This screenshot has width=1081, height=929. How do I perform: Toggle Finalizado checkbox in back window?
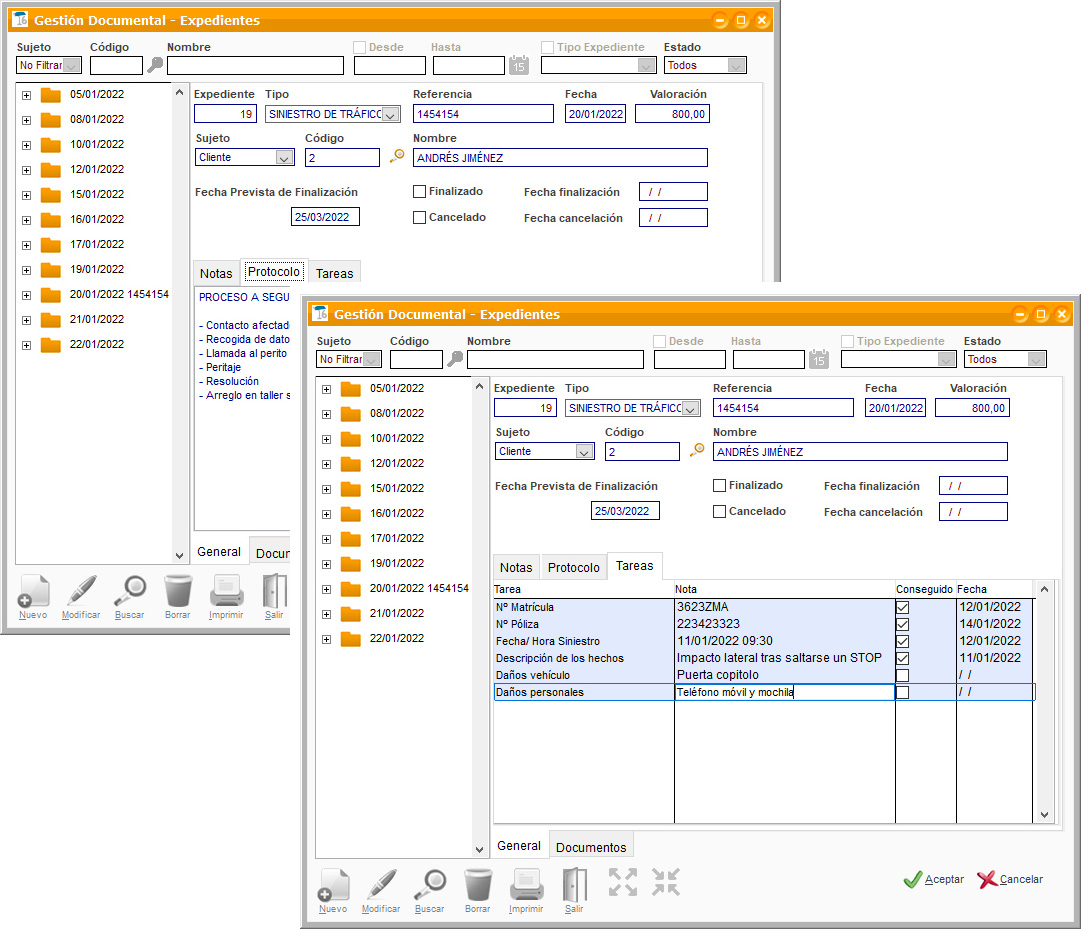[x=419, y=191]
